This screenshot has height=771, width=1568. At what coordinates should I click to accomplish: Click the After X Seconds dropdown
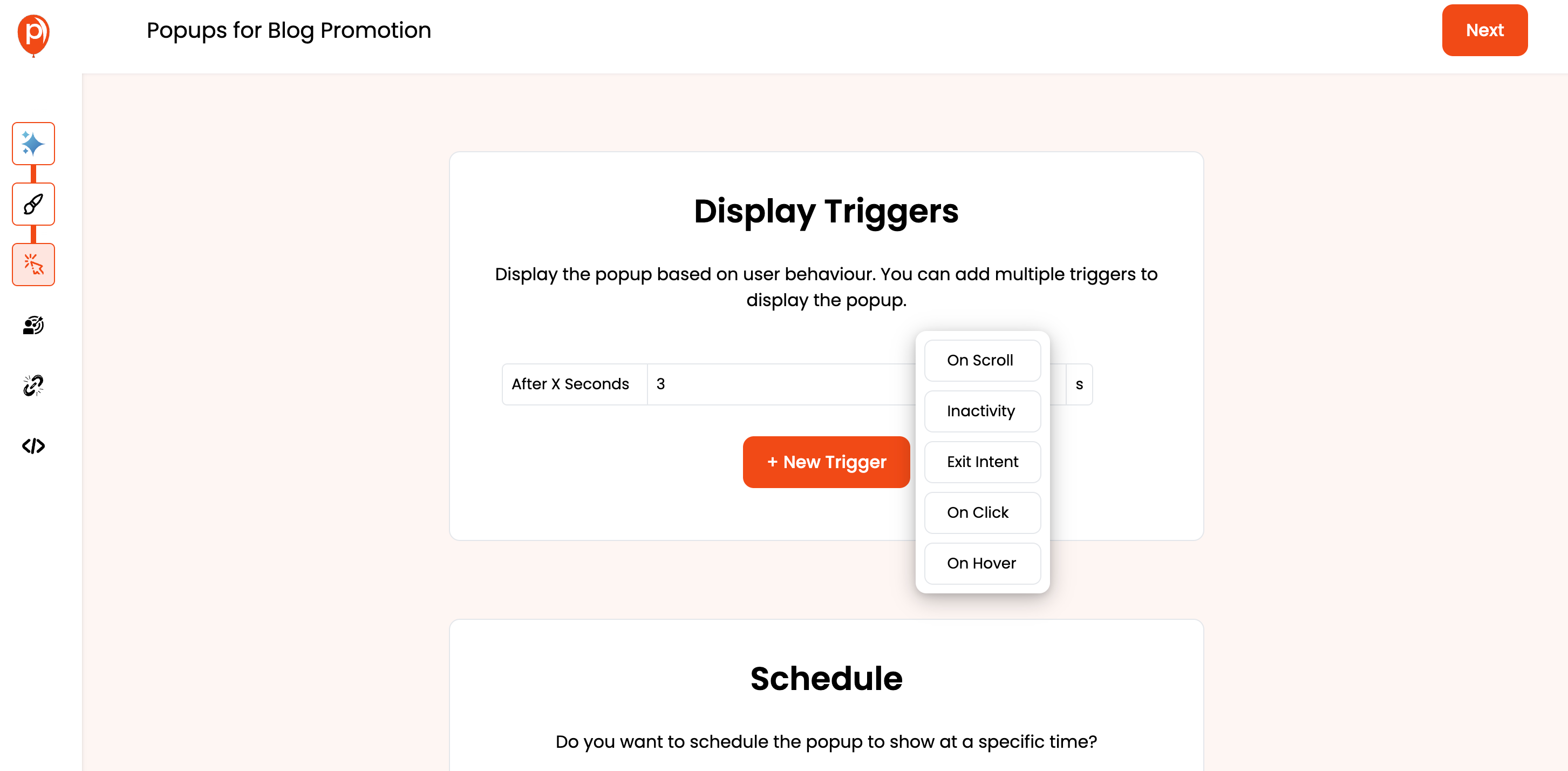pos(570,384)
